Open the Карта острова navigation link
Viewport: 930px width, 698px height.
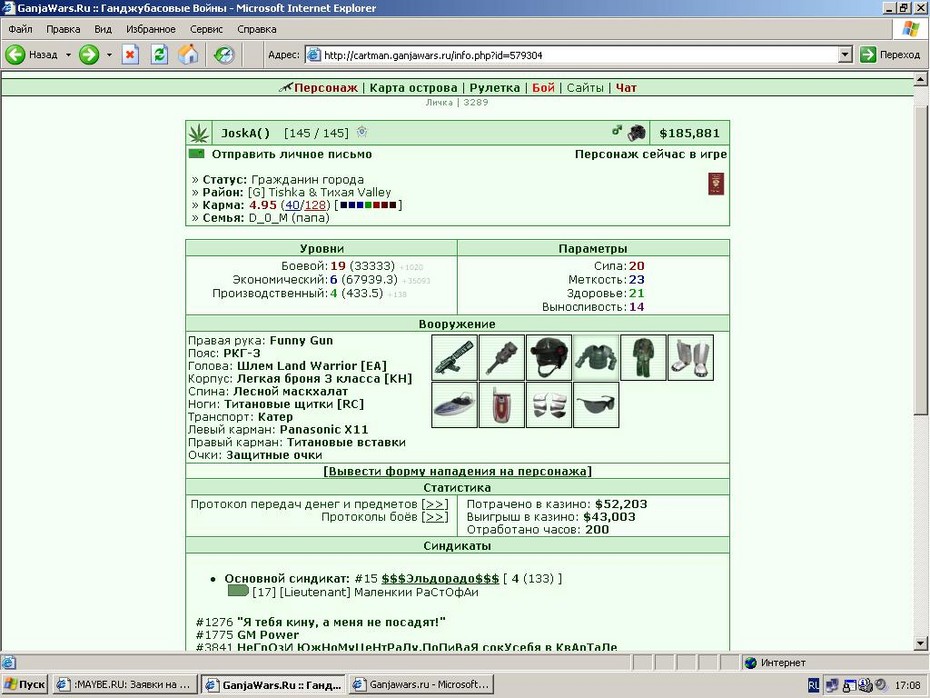(x=413, y=88)
